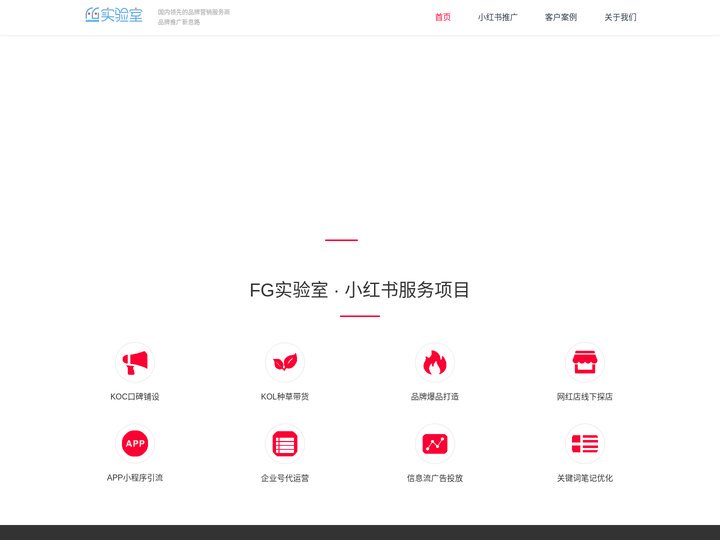Viewport: 720px width, 540px height.
Task: Click the leaf KOL icon
Action: tap(285, 362)
